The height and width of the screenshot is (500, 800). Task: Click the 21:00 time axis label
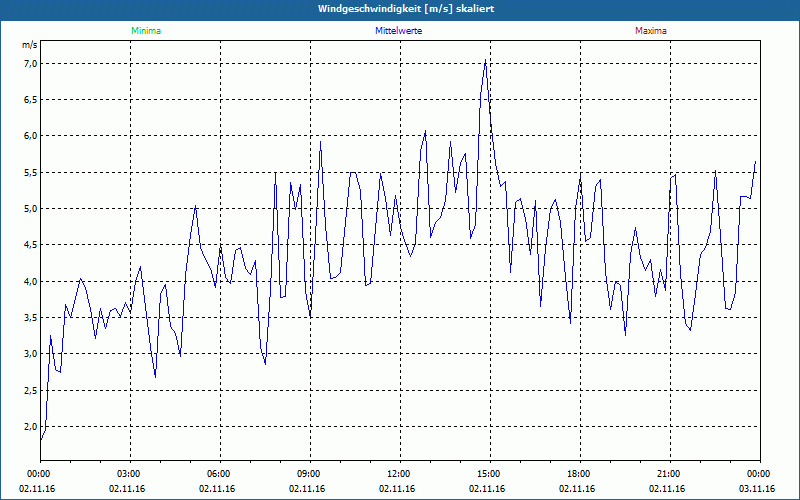pos(670,474)
